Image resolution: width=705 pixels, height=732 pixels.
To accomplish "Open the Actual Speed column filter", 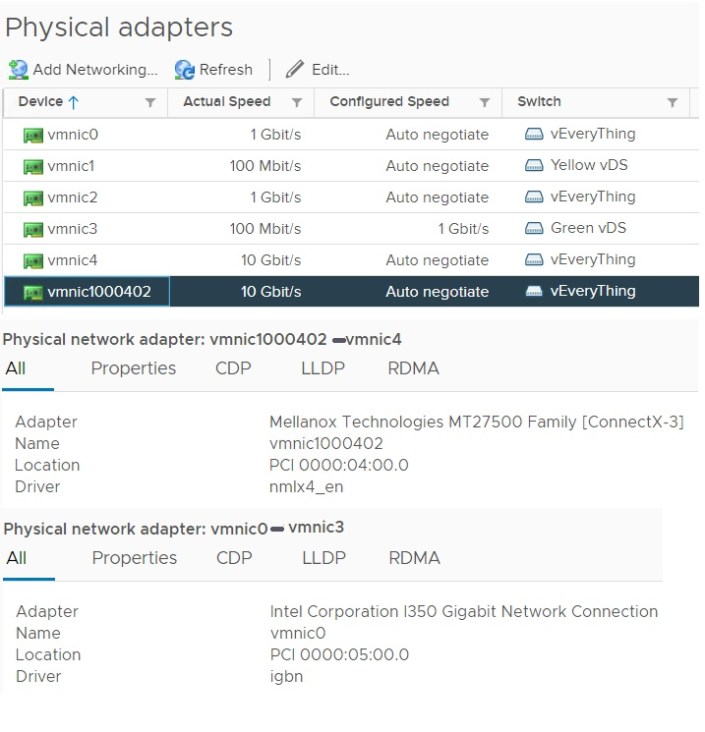I will (x=297, y=103).
